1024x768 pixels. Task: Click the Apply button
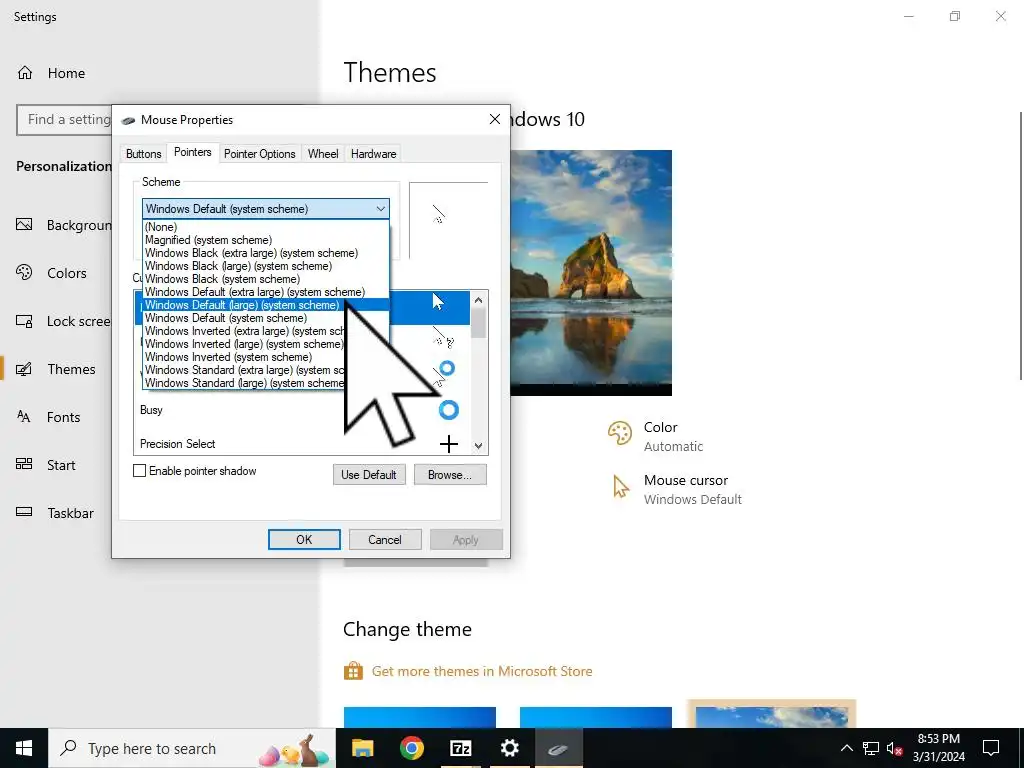coord(466,539)
